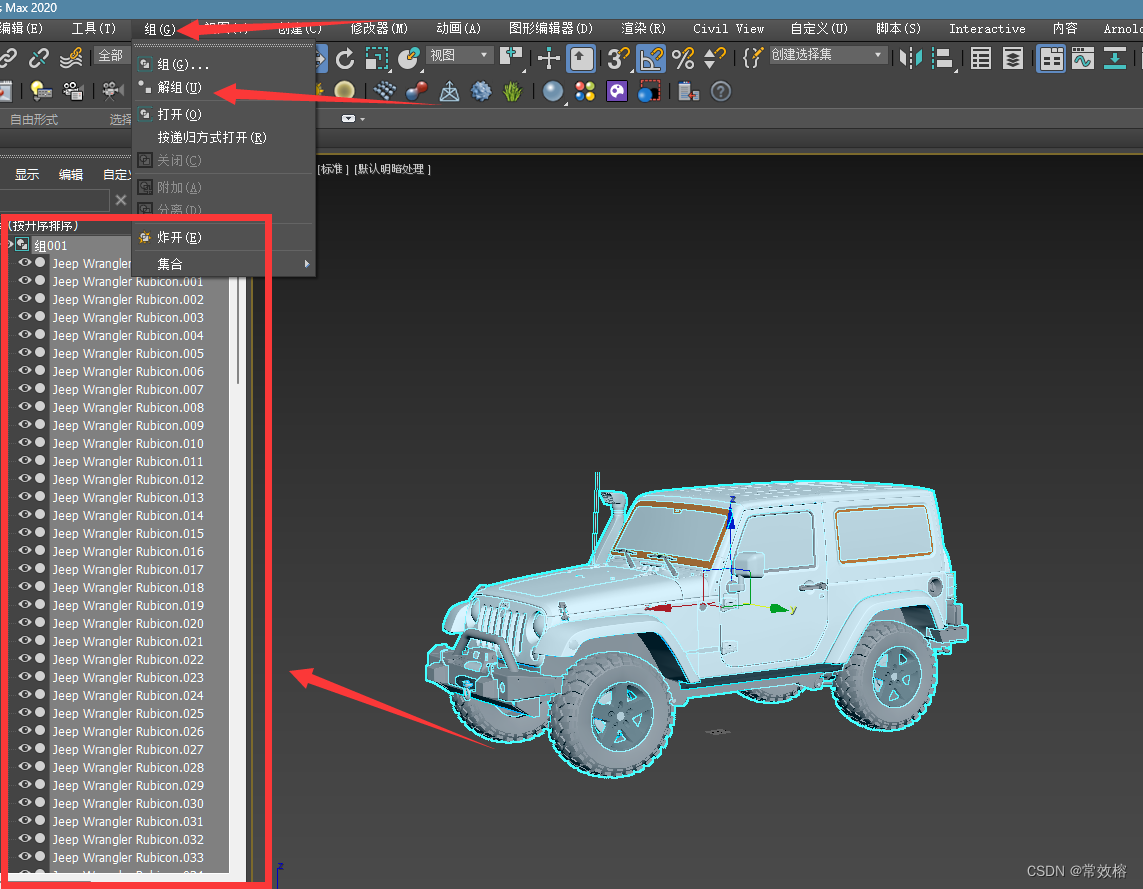Click the Render Production icon with the blue sphere
Screen dimensions: 1143x889
point(649,91)
